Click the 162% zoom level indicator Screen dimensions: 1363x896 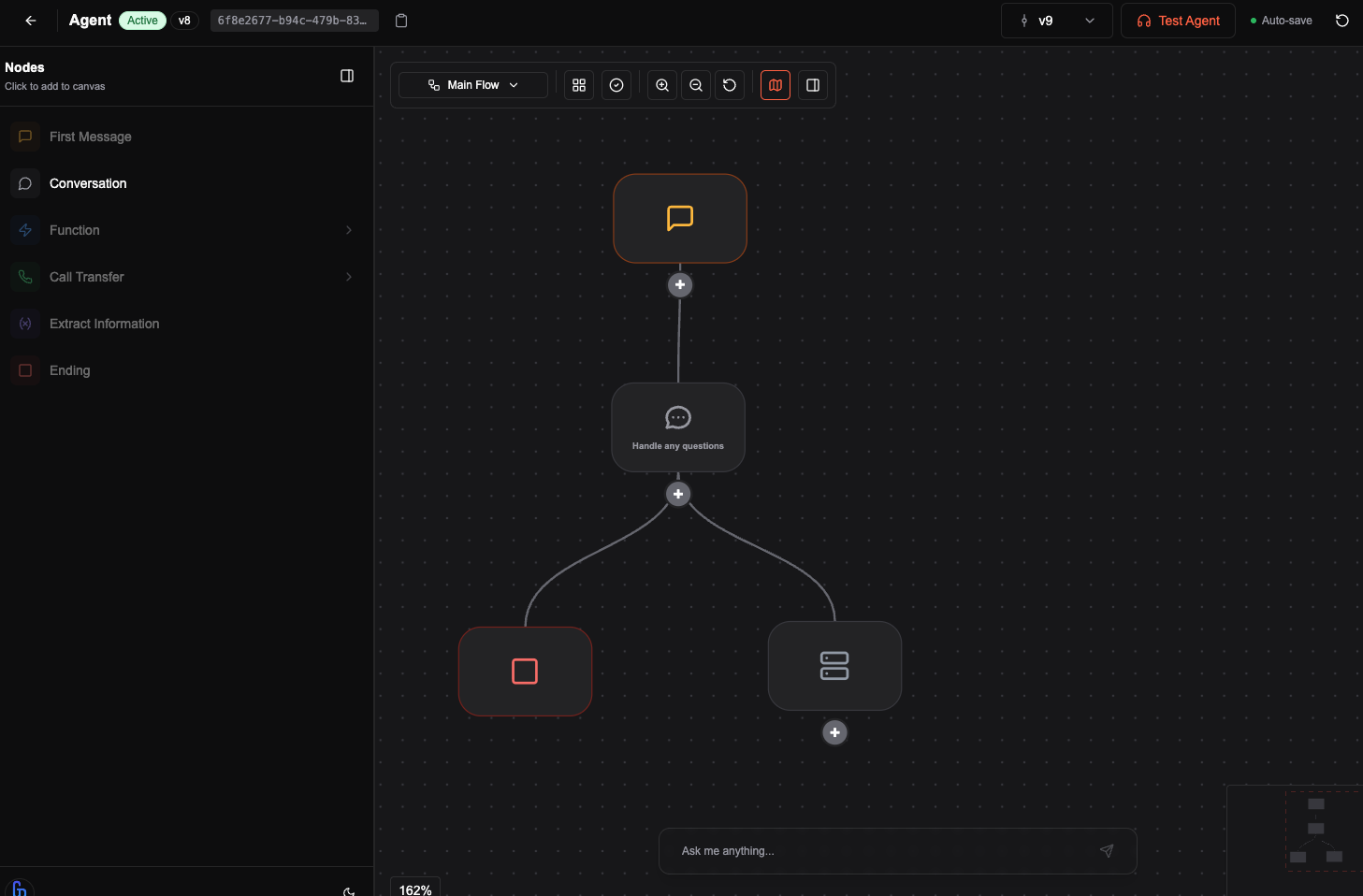pos(414,889)
